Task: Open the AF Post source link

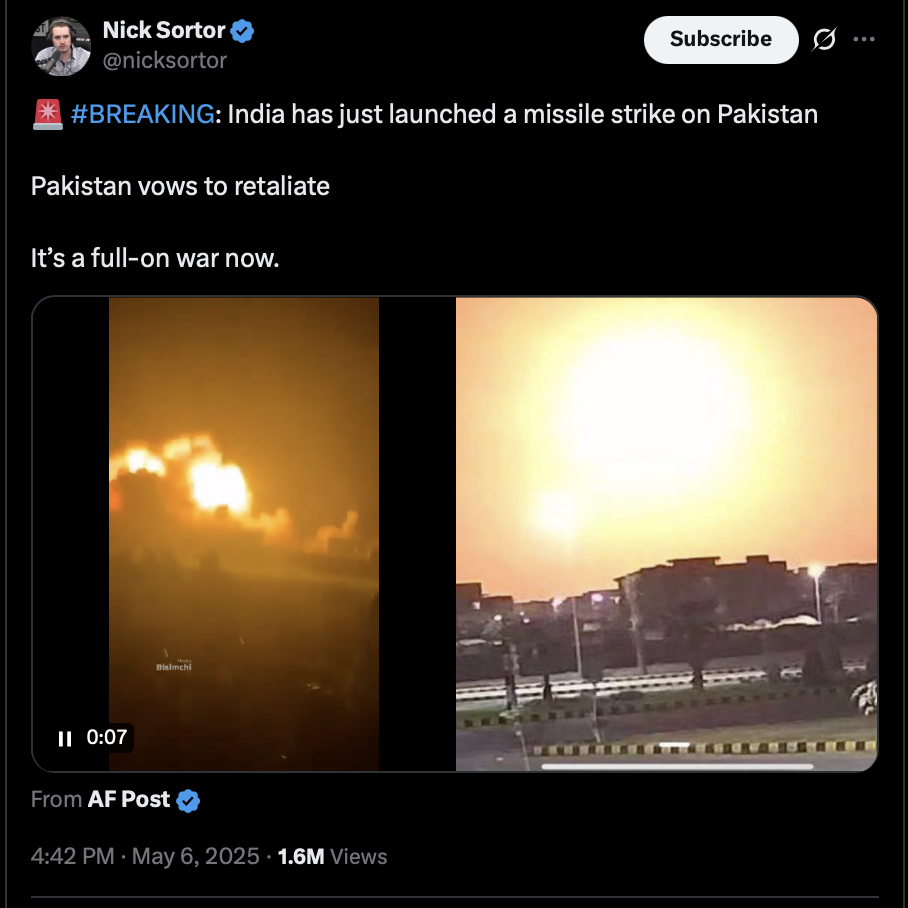Action: [129, 800]
